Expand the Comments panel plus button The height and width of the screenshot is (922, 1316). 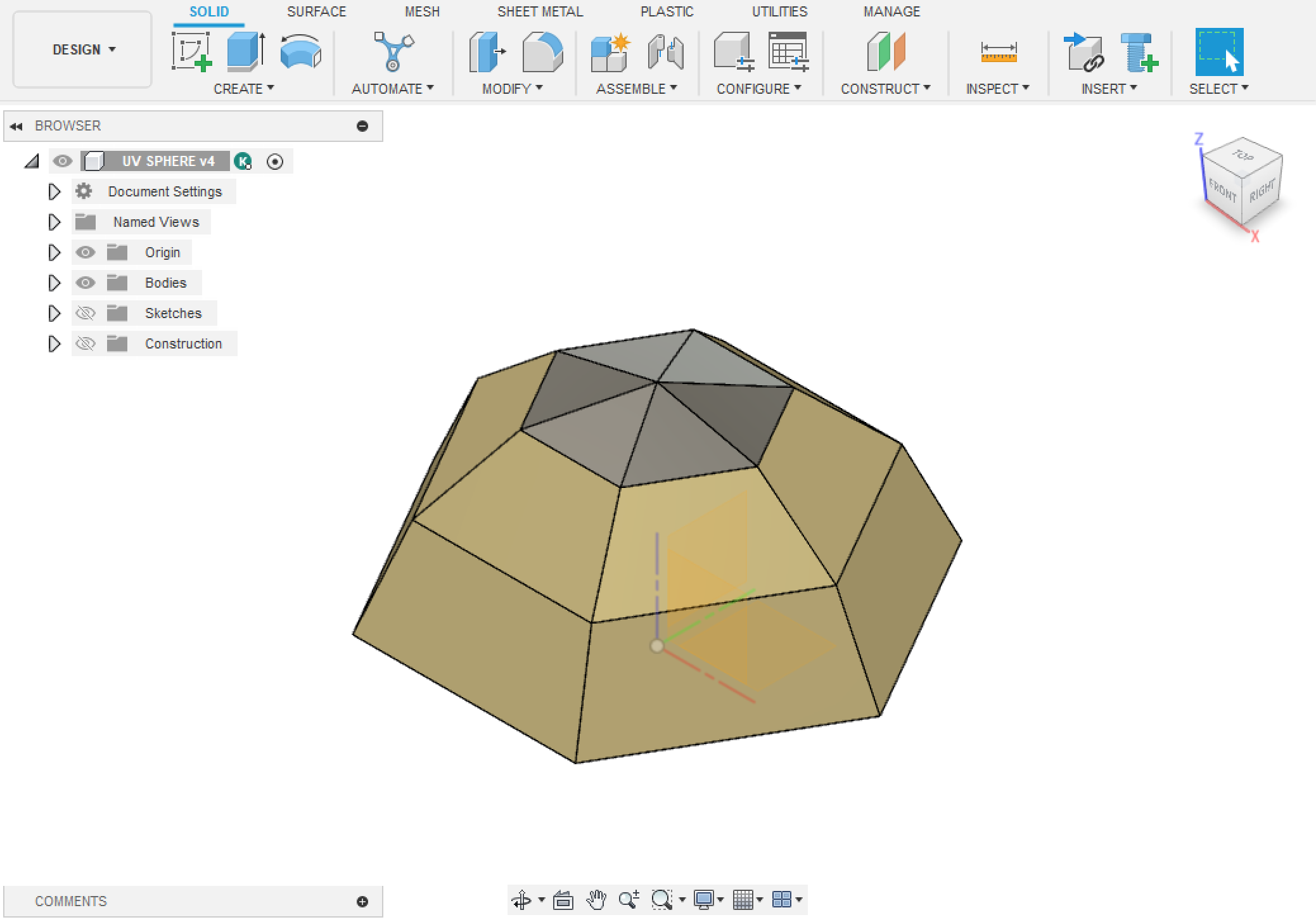(362, 902)
